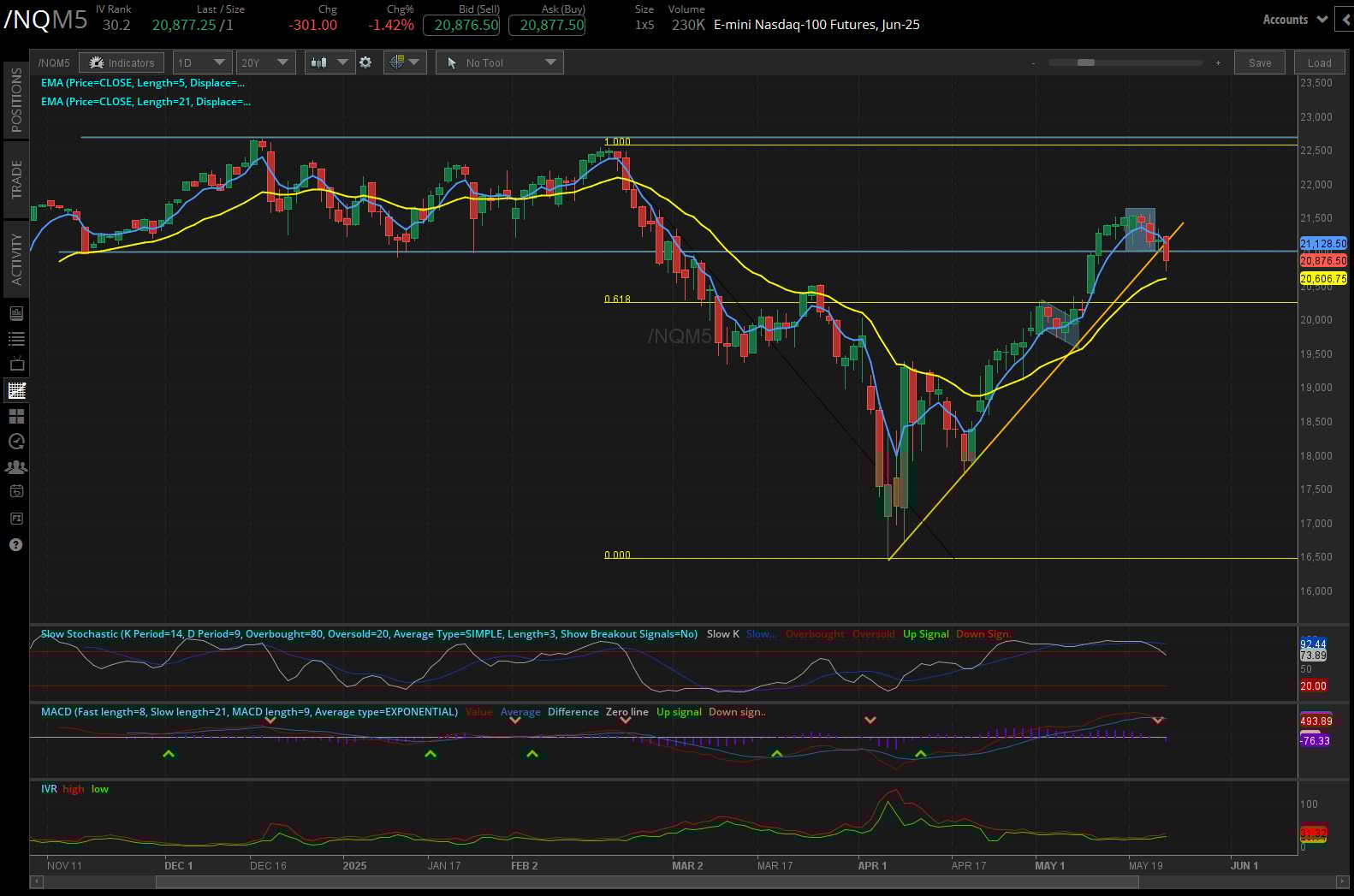This screenshot has height=896, width=1354.
Task: Open the POSITIONS side tab
Action: [x=16, y=100]
